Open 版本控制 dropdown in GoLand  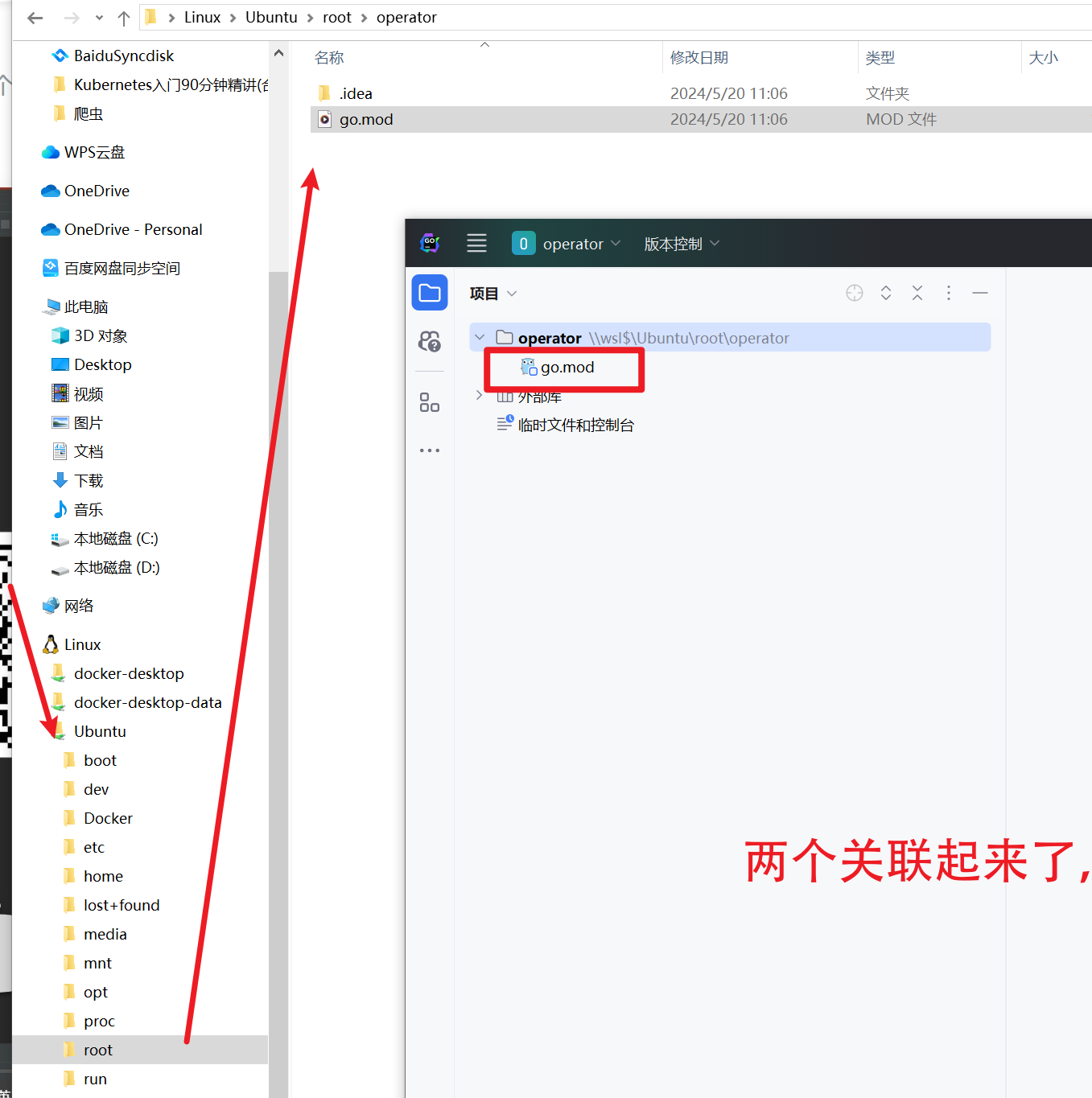tap(682, 243)
